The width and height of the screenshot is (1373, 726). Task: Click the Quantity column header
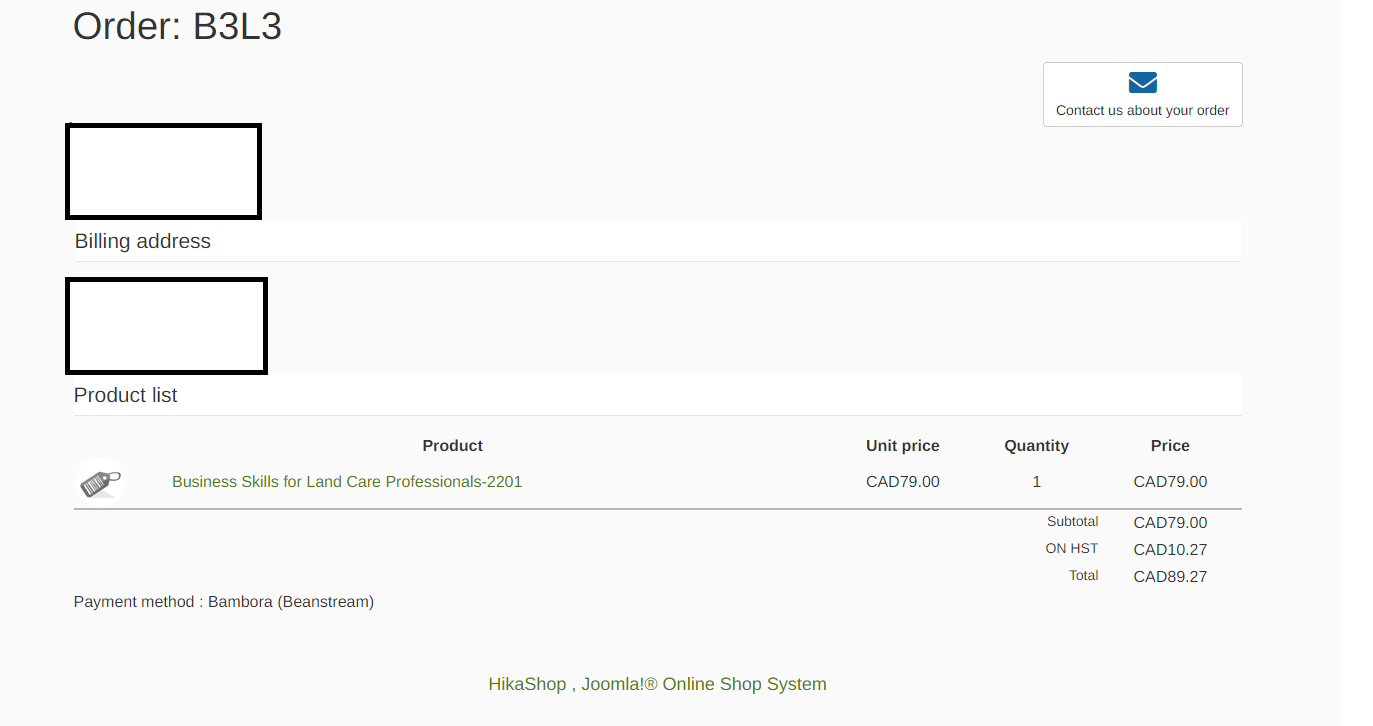1036,446
